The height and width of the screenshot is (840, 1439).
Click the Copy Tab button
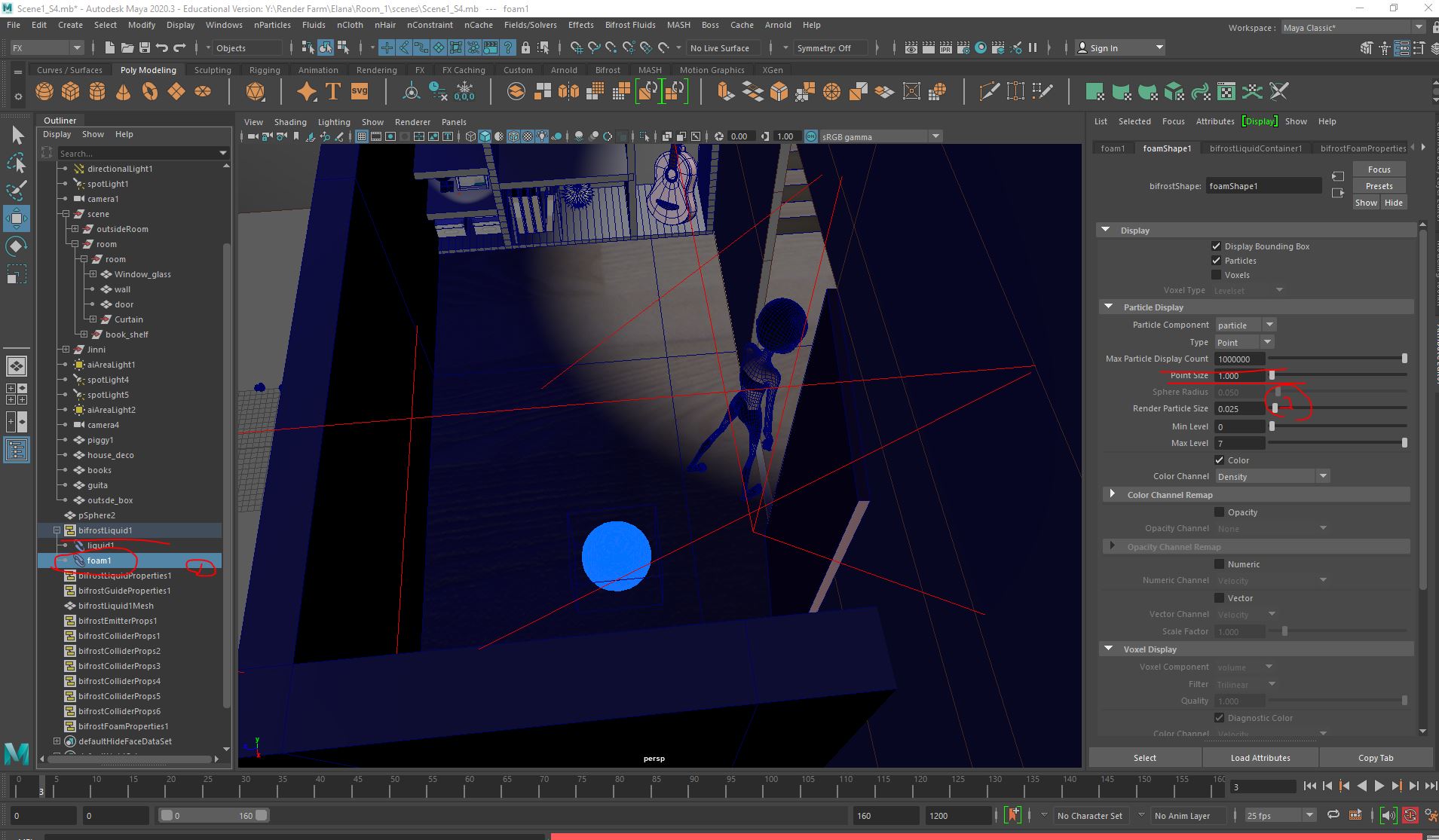coord(1376,758)
